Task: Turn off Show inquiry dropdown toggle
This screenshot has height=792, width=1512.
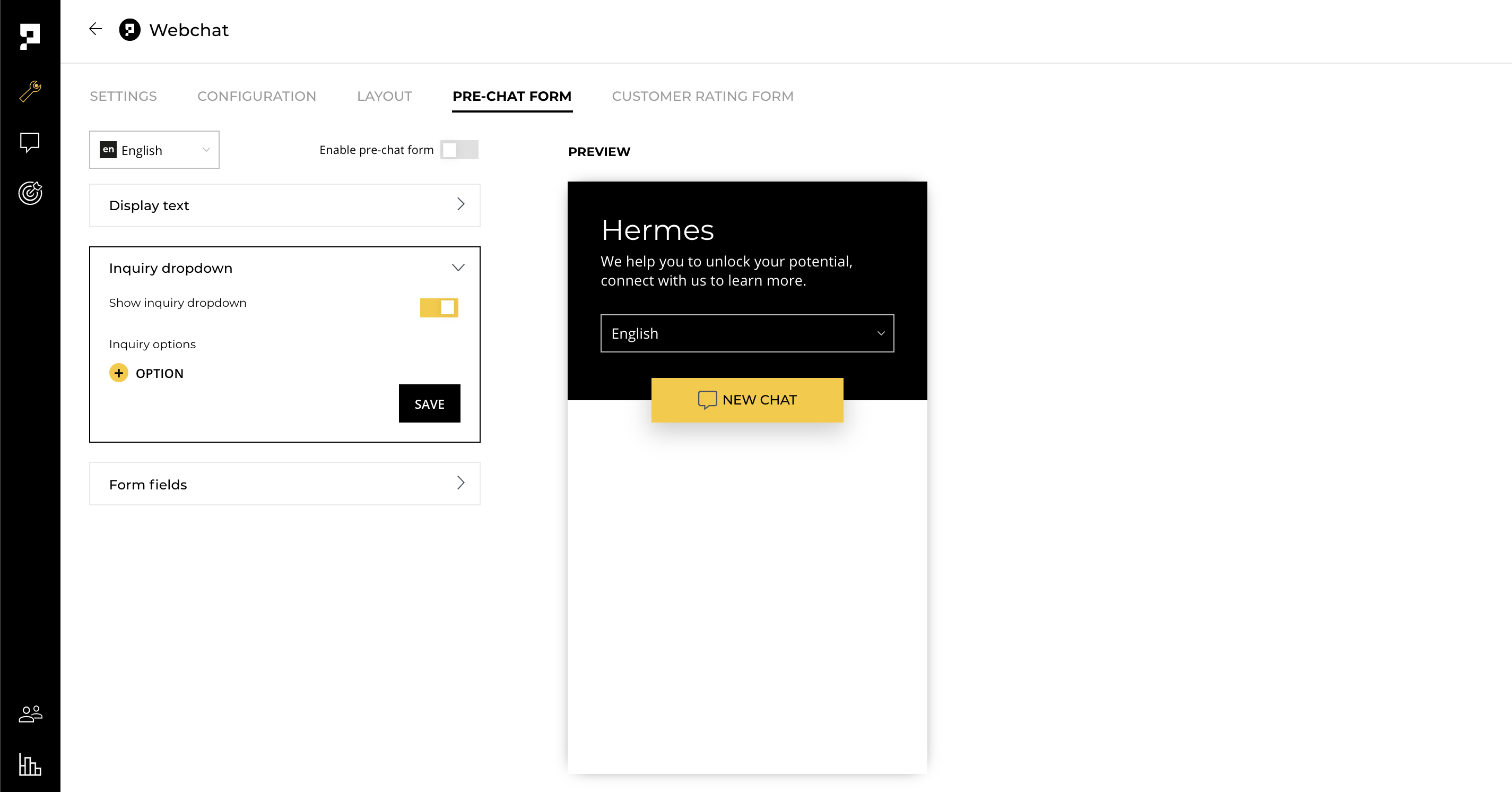Action: click(x=439, y=308)
